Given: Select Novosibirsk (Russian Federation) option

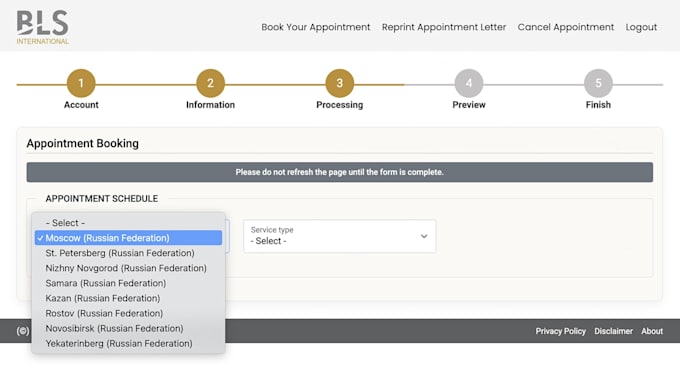Looking at the screenshot, I should point(128,328).
